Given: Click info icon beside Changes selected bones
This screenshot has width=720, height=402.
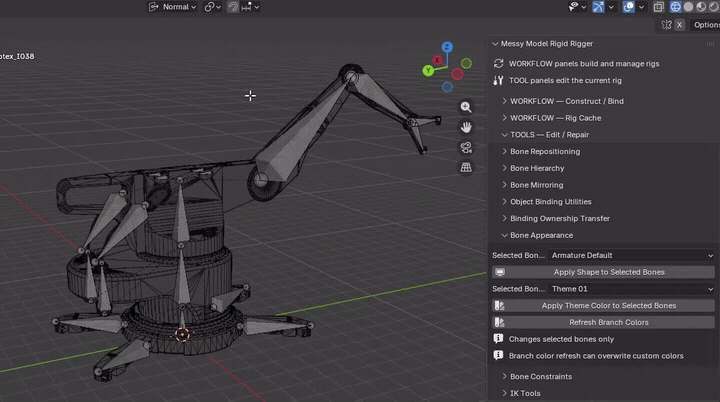Looking at the screenshot, I should 498,339.
